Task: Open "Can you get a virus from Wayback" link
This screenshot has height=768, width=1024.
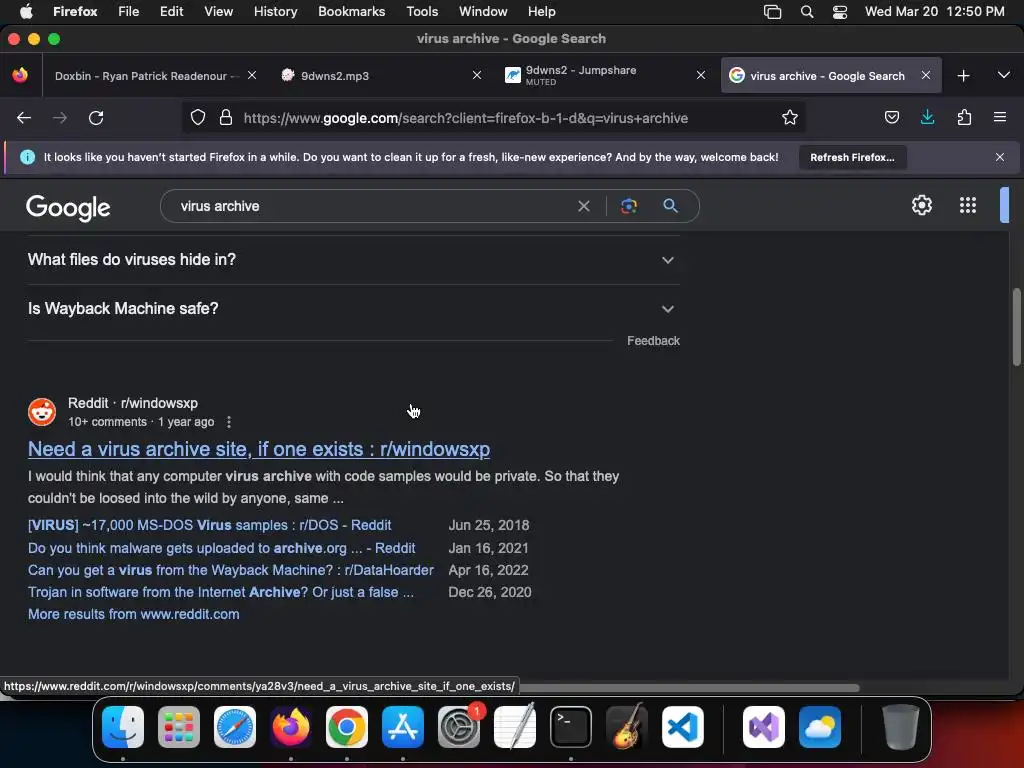Action: point(231,570)
